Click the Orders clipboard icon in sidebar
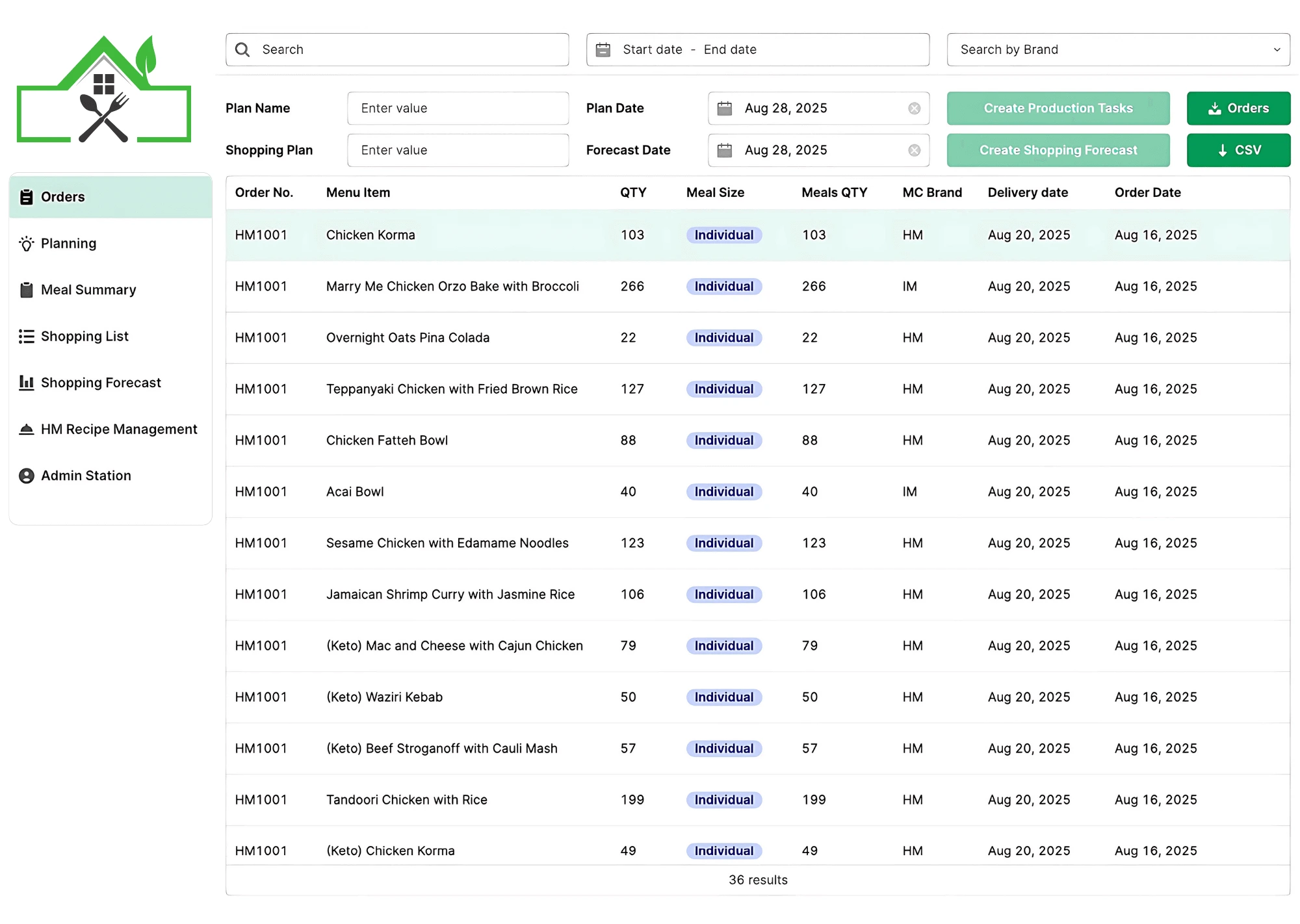 coord(27,197)
